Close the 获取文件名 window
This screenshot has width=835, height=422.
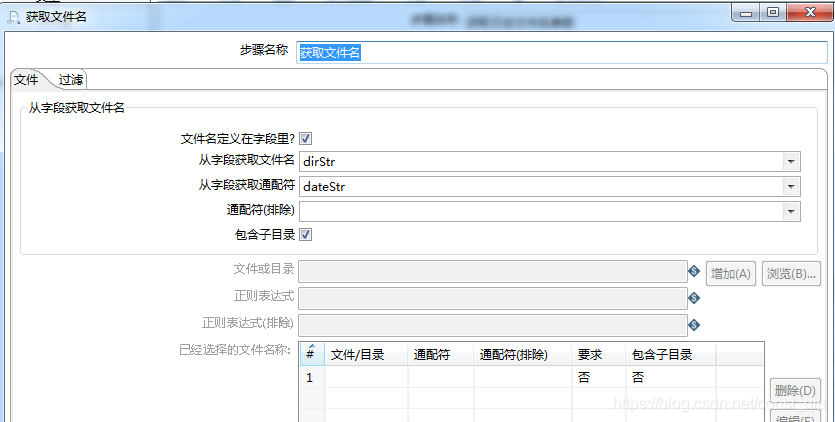[809, 12]
